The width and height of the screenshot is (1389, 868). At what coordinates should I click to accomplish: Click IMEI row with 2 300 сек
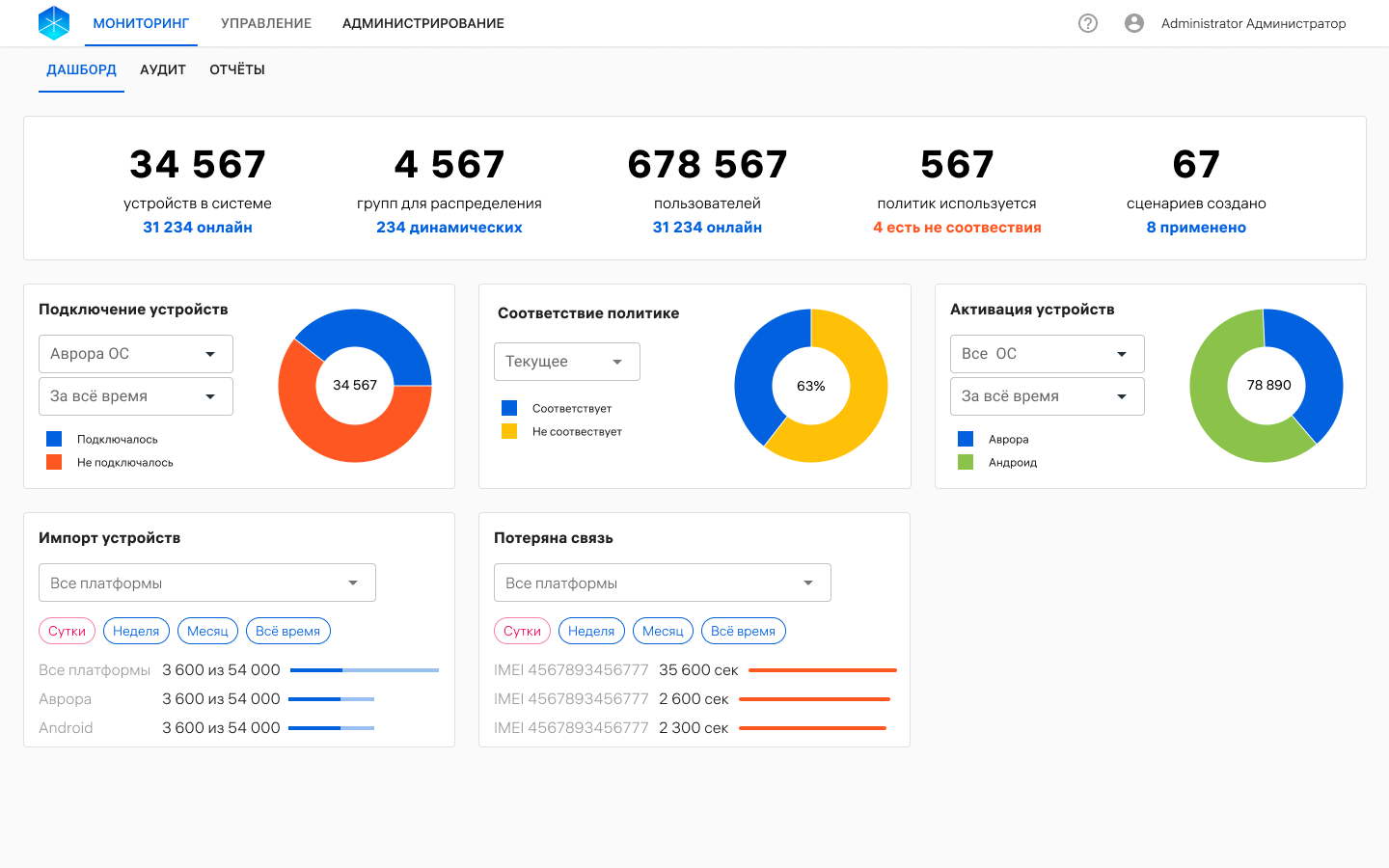pos(690,728)
